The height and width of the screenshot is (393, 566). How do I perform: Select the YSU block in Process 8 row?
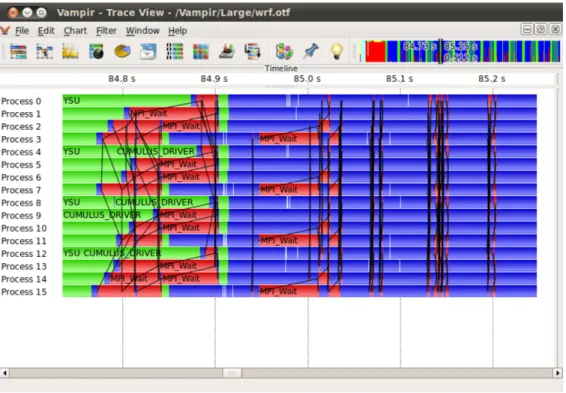[88, 202]
